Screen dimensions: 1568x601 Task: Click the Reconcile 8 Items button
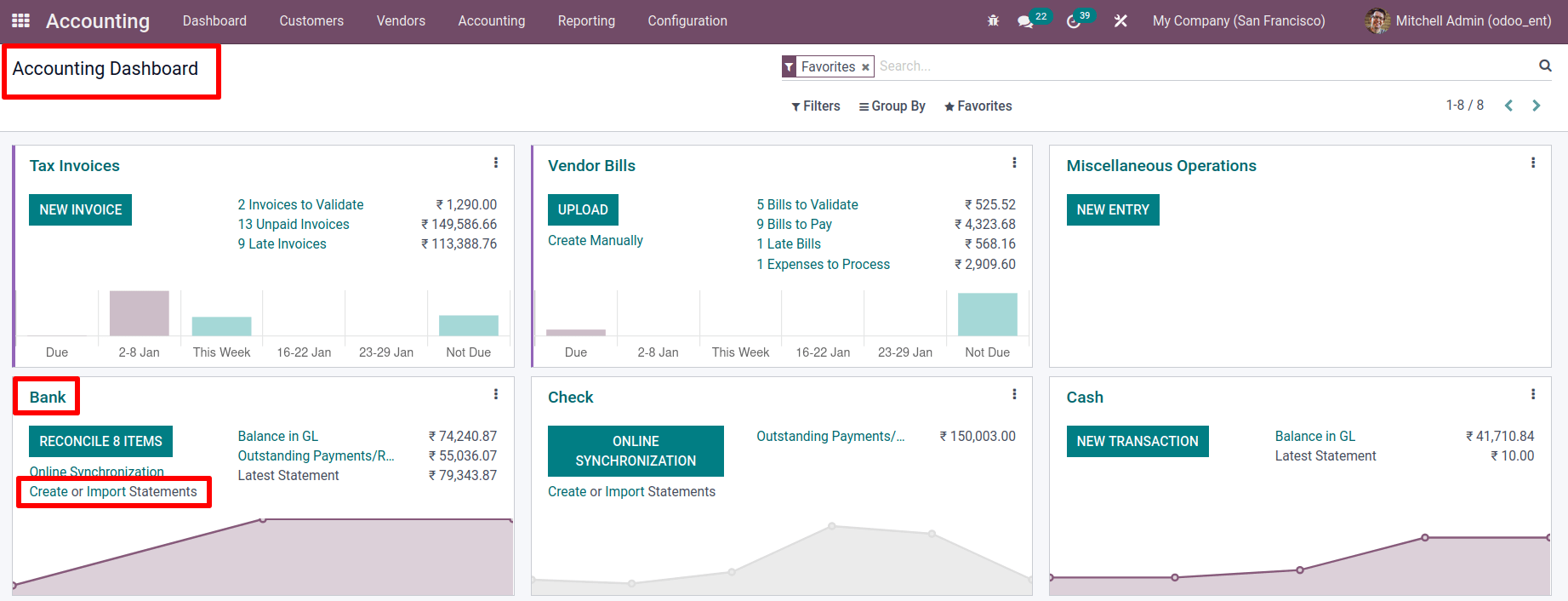(100, 441)
